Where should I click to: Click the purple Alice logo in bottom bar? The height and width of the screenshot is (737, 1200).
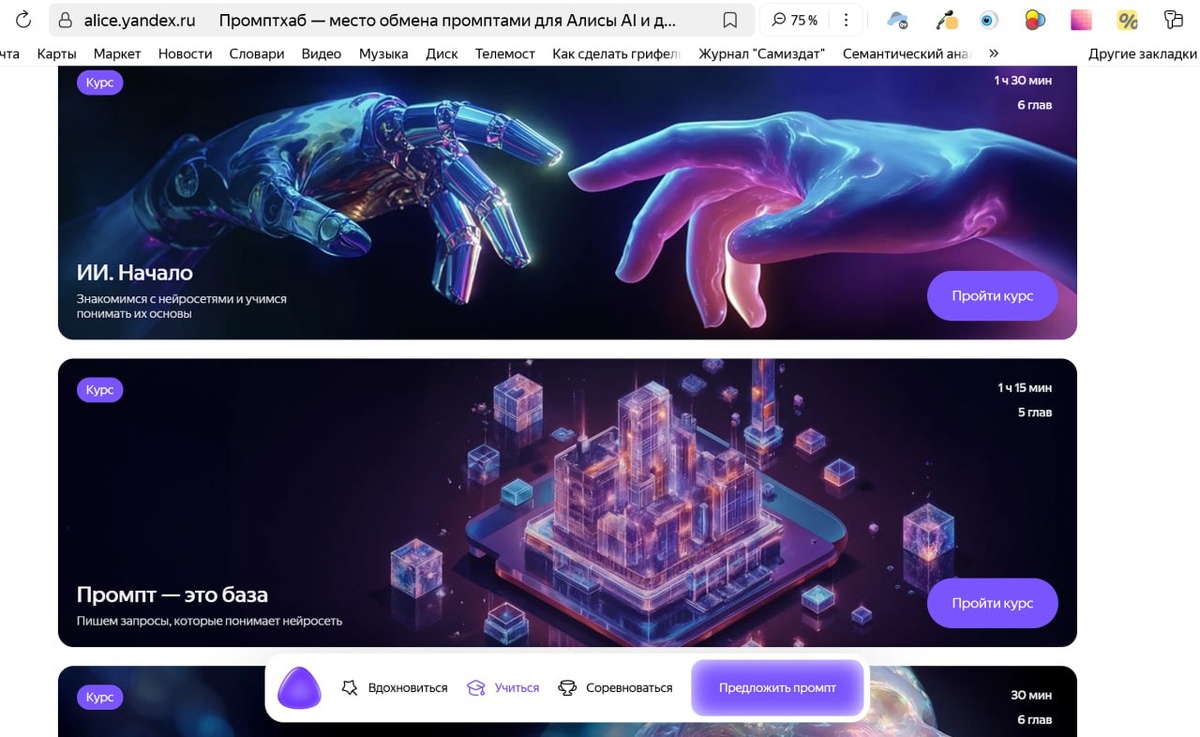click(299, 688)
